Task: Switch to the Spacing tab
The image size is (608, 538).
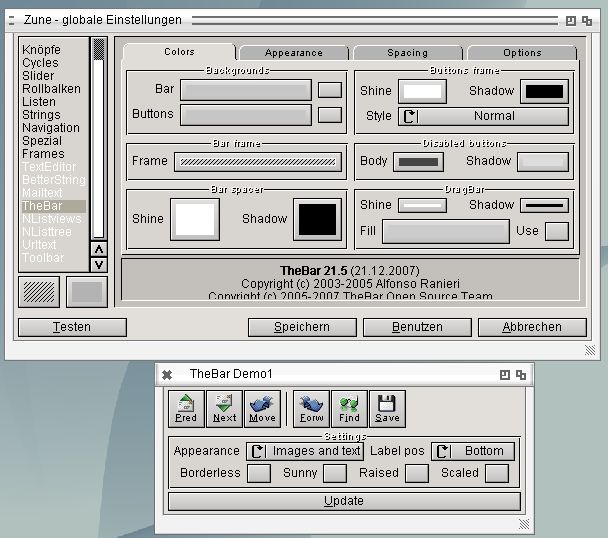Action: 407,53
